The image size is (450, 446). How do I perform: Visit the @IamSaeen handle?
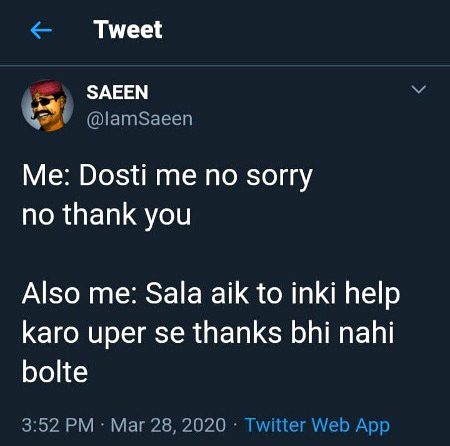[140, 119]
